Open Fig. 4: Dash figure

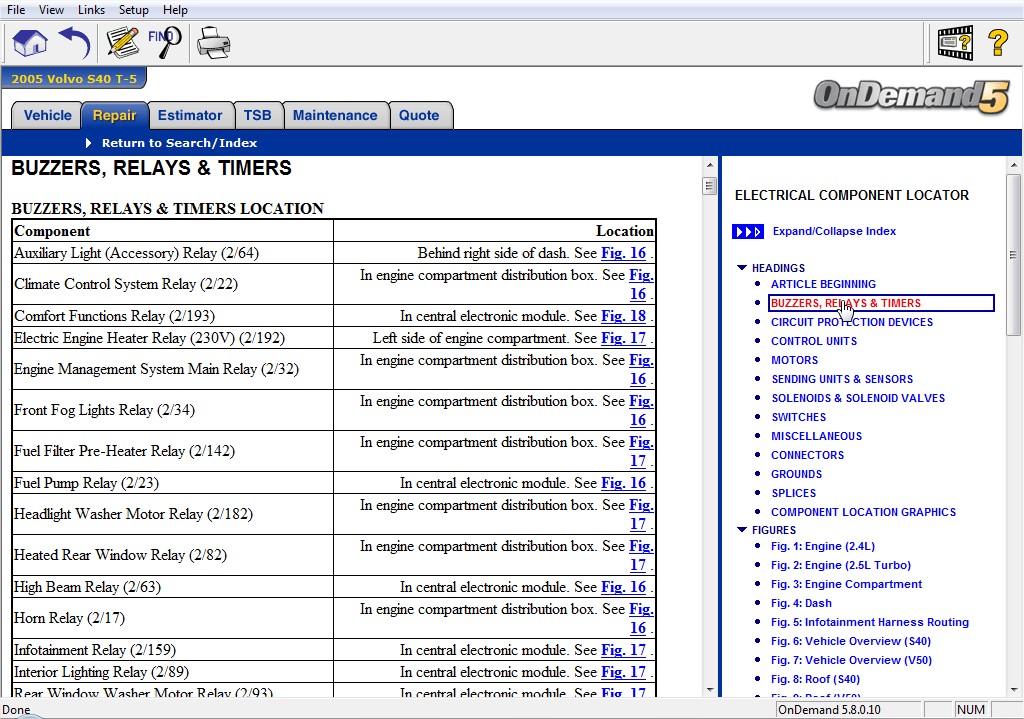point(801,603)
